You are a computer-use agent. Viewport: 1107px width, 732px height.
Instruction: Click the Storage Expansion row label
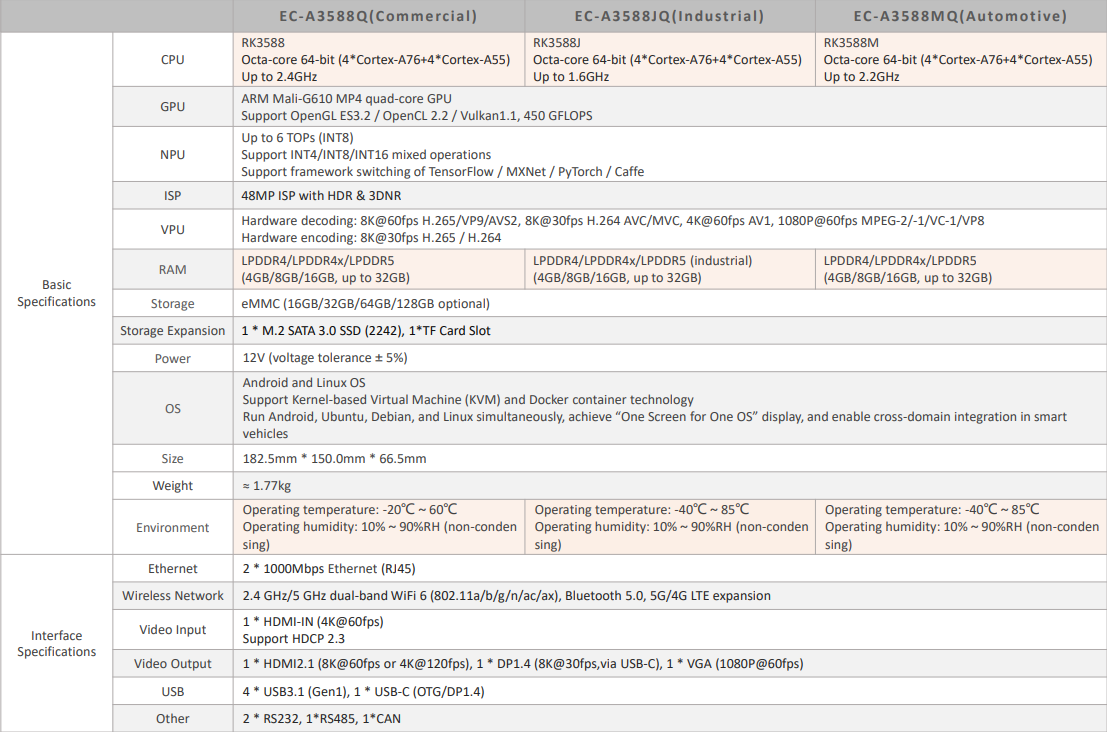[x=172, y=330]
